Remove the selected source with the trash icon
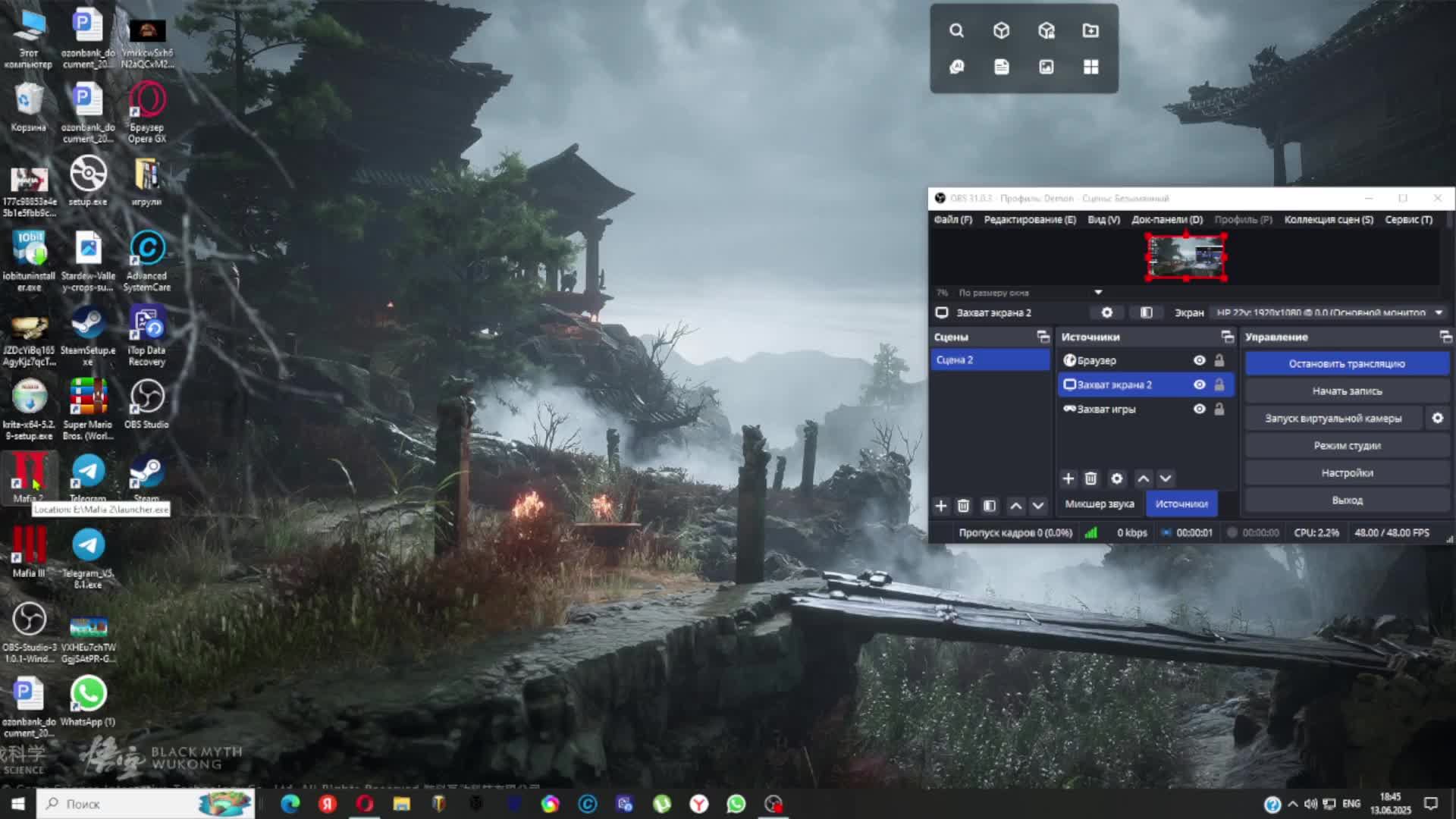 1090,479
